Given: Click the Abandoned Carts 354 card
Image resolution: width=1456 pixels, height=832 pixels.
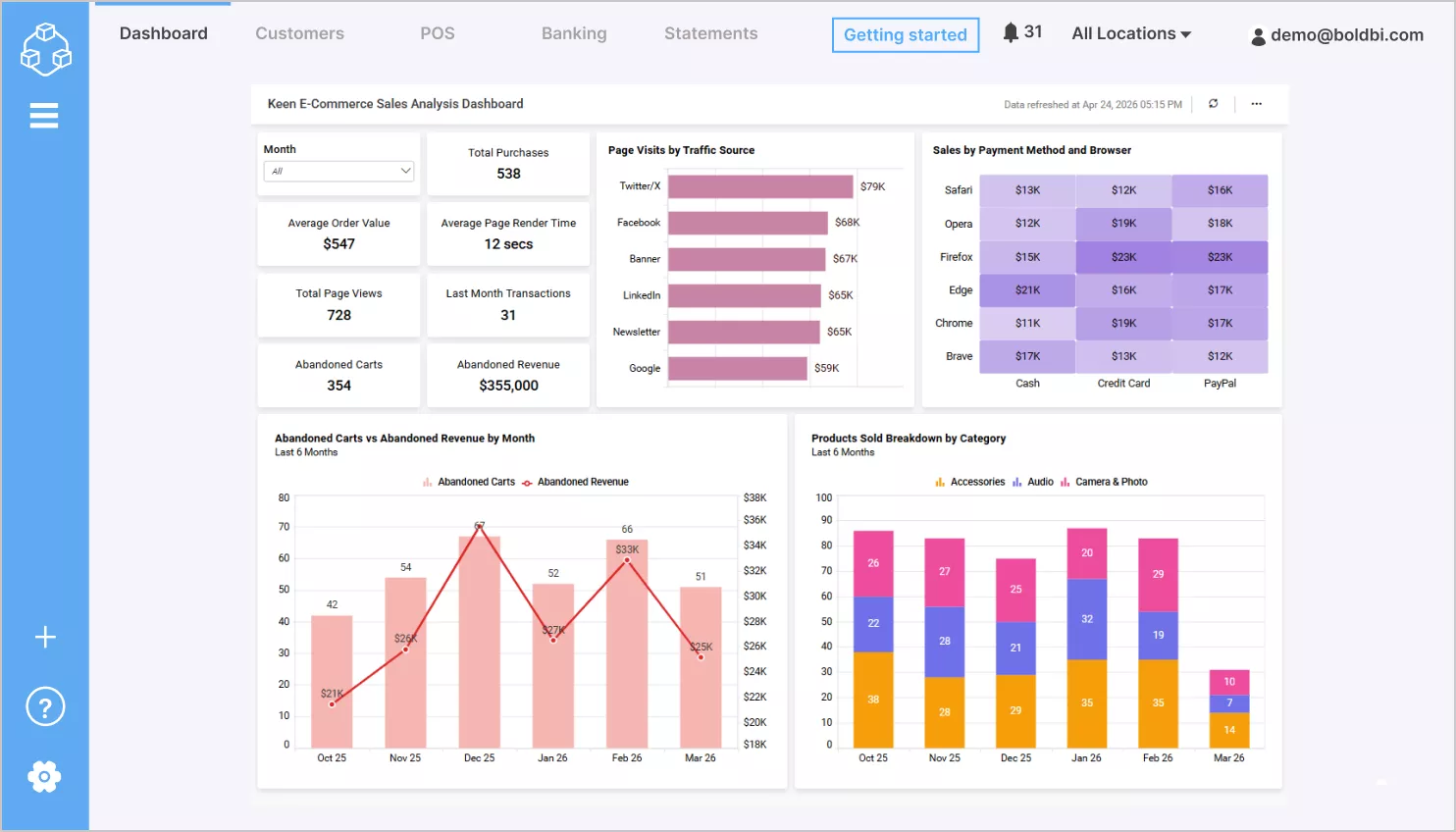Looking at the screenshot, I should point(338,376).
